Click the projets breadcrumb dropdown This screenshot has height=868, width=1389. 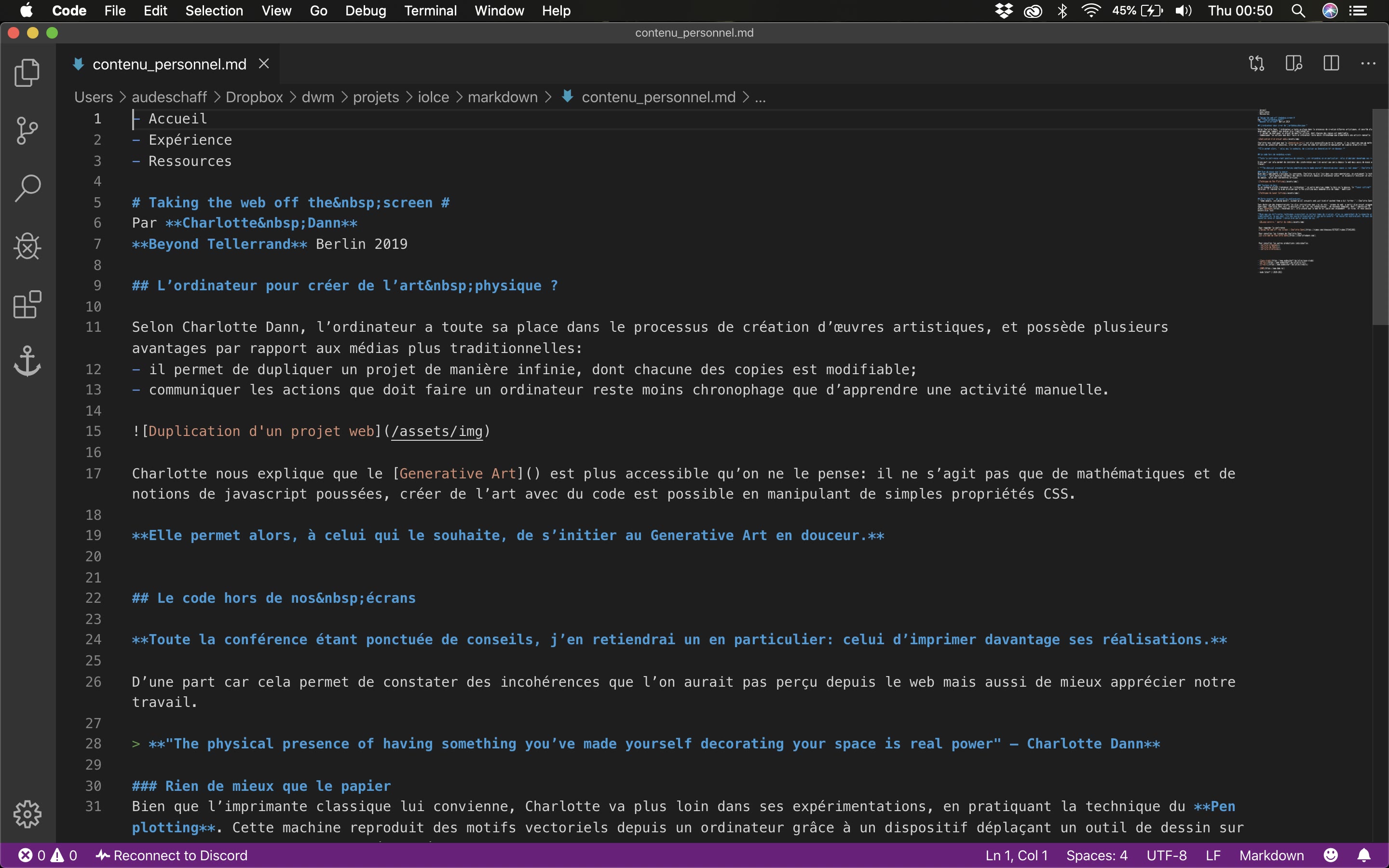(376, 97)
